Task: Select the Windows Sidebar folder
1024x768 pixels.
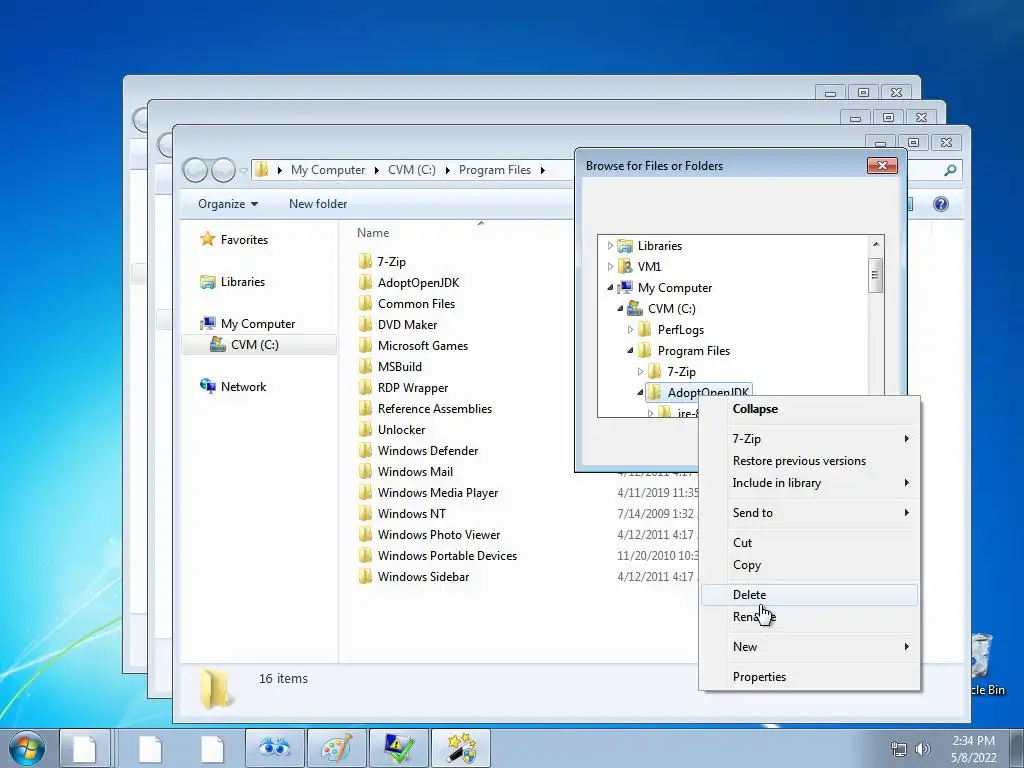Action: click(414, 576)
